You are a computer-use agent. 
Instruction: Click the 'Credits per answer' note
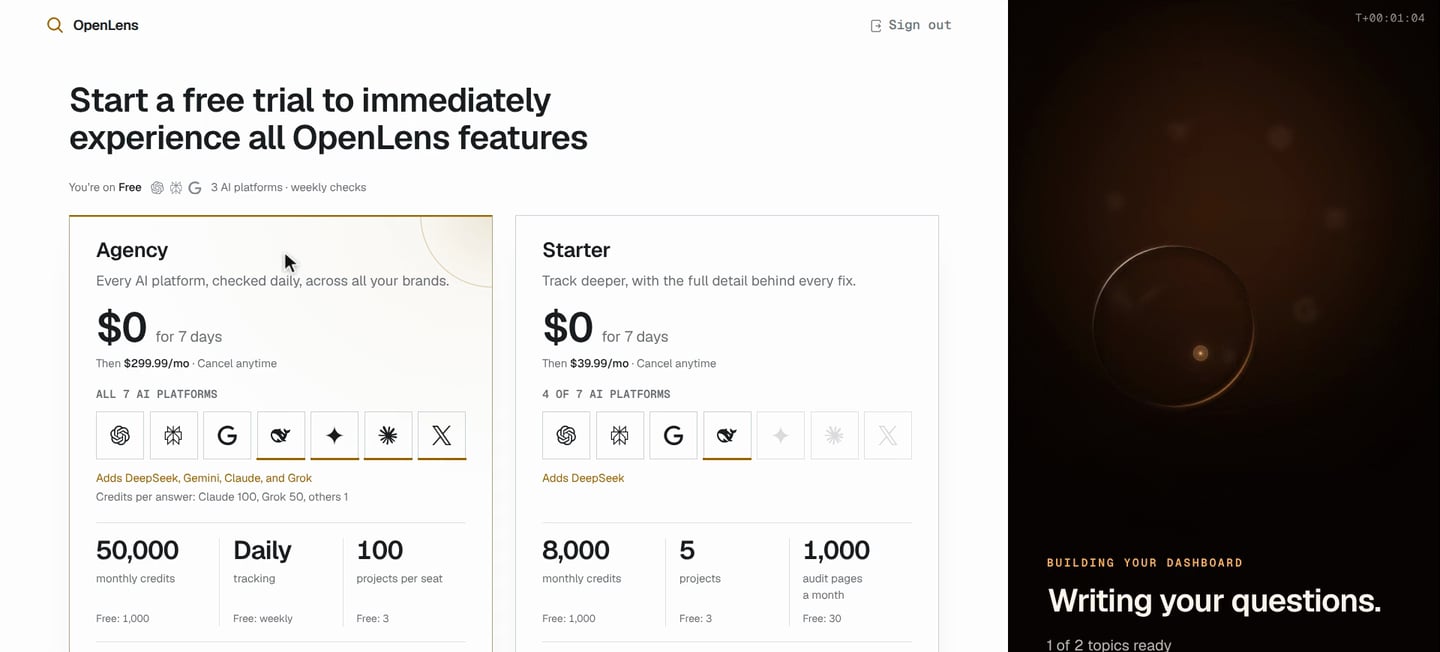(222, 497)
